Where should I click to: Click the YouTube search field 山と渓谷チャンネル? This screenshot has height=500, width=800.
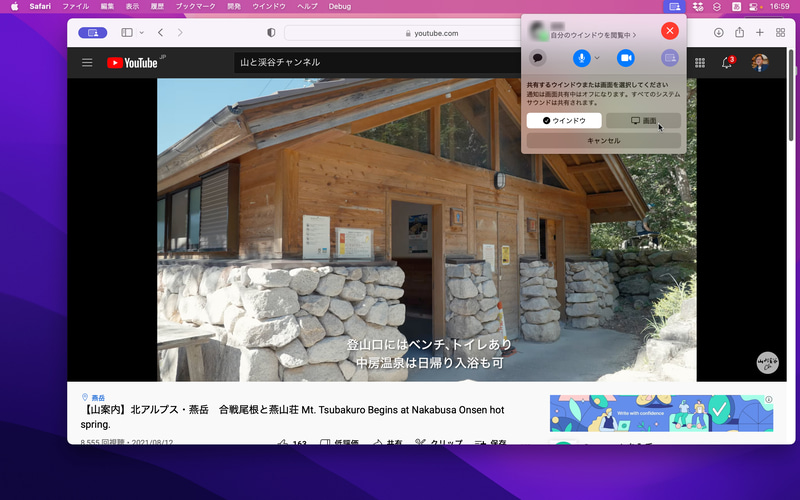click(x=378, y=62)
